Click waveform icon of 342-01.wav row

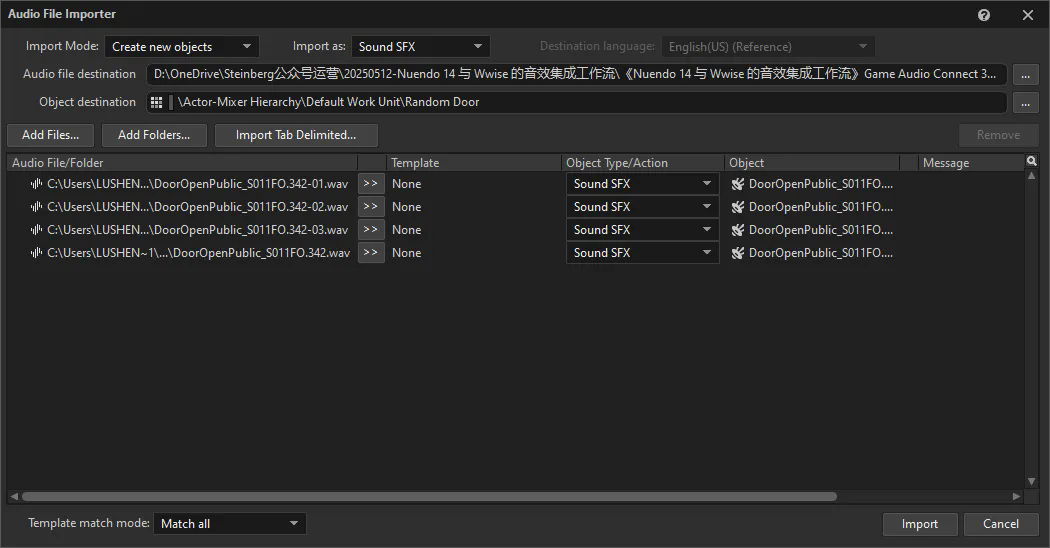click(37, 184)
